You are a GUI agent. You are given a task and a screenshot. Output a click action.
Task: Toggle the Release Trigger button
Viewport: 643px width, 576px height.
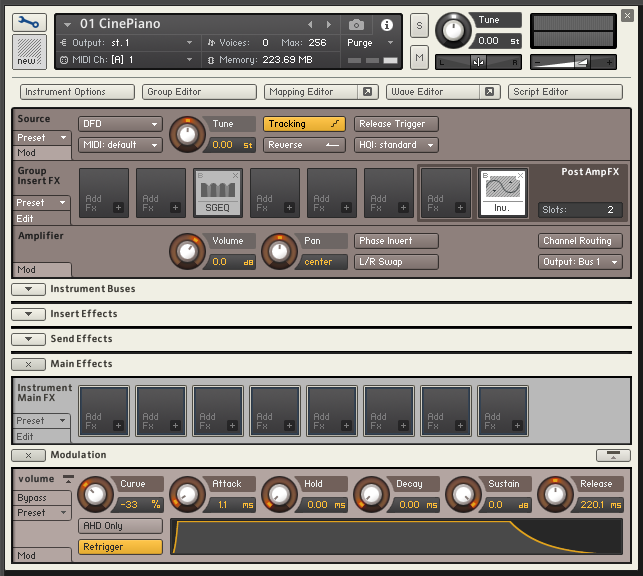click(x=396, y=124)
